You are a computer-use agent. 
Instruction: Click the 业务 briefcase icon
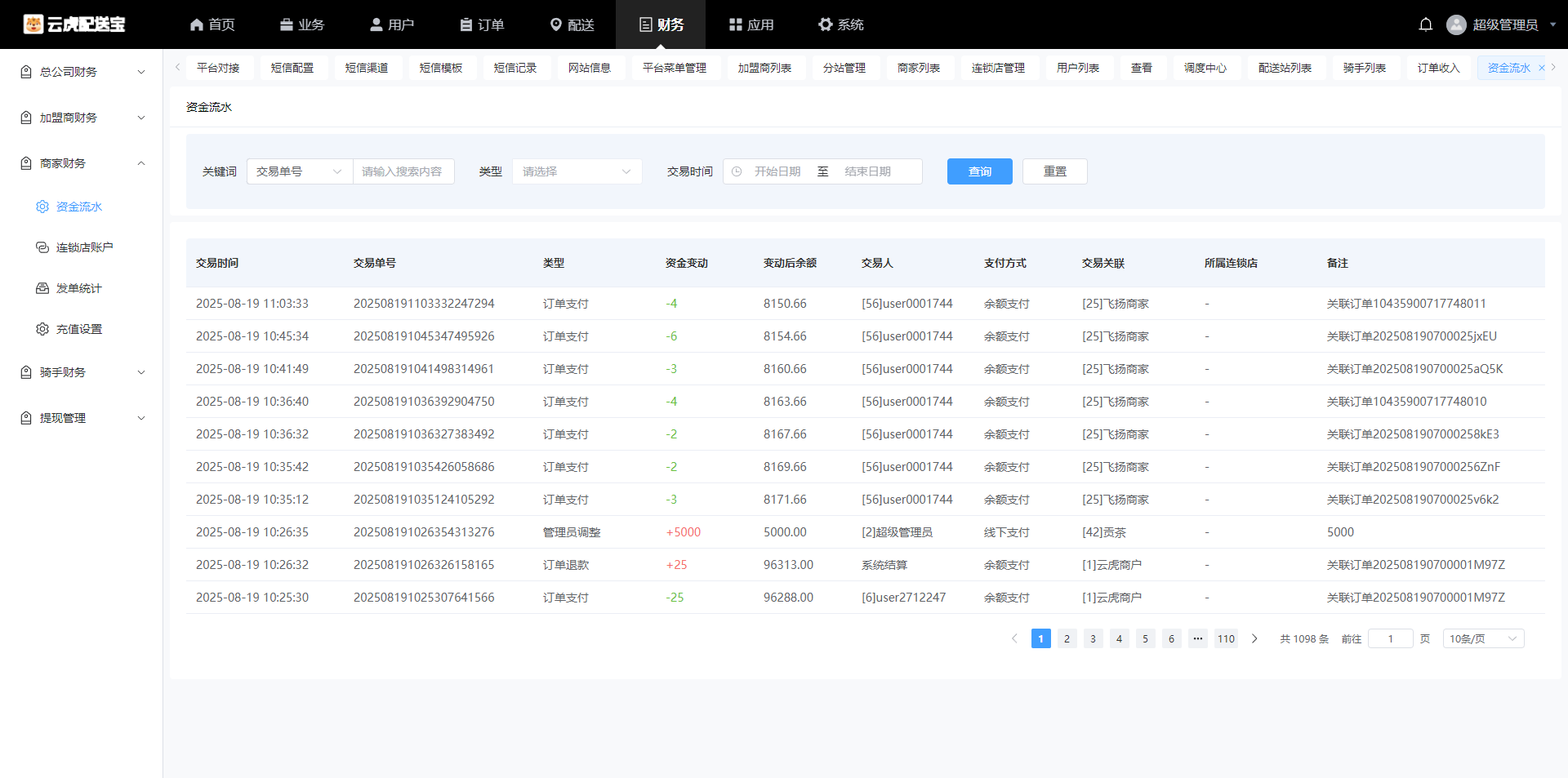pos(286,24)
